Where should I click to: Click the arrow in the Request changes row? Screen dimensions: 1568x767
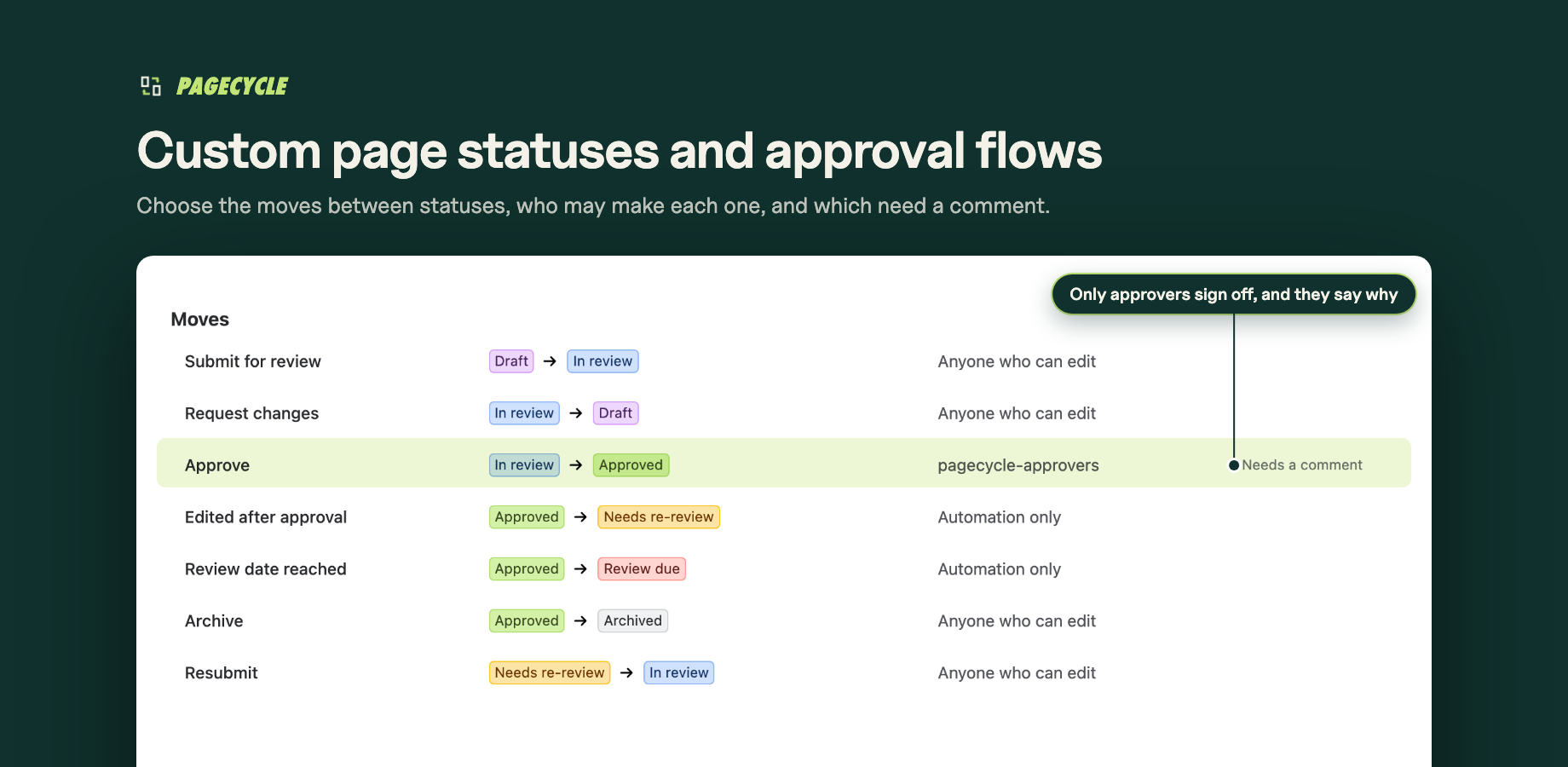point(576,413)
